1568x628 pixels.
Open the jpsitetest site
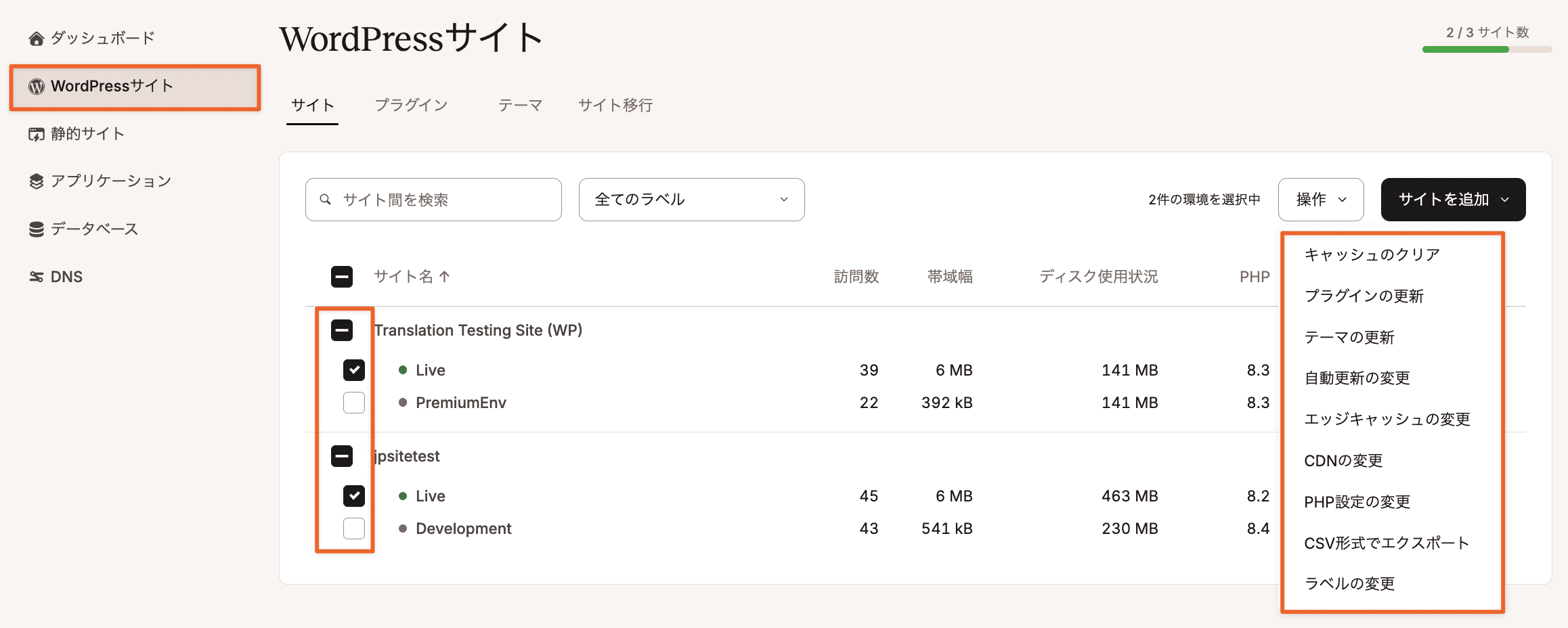[407, 456]
